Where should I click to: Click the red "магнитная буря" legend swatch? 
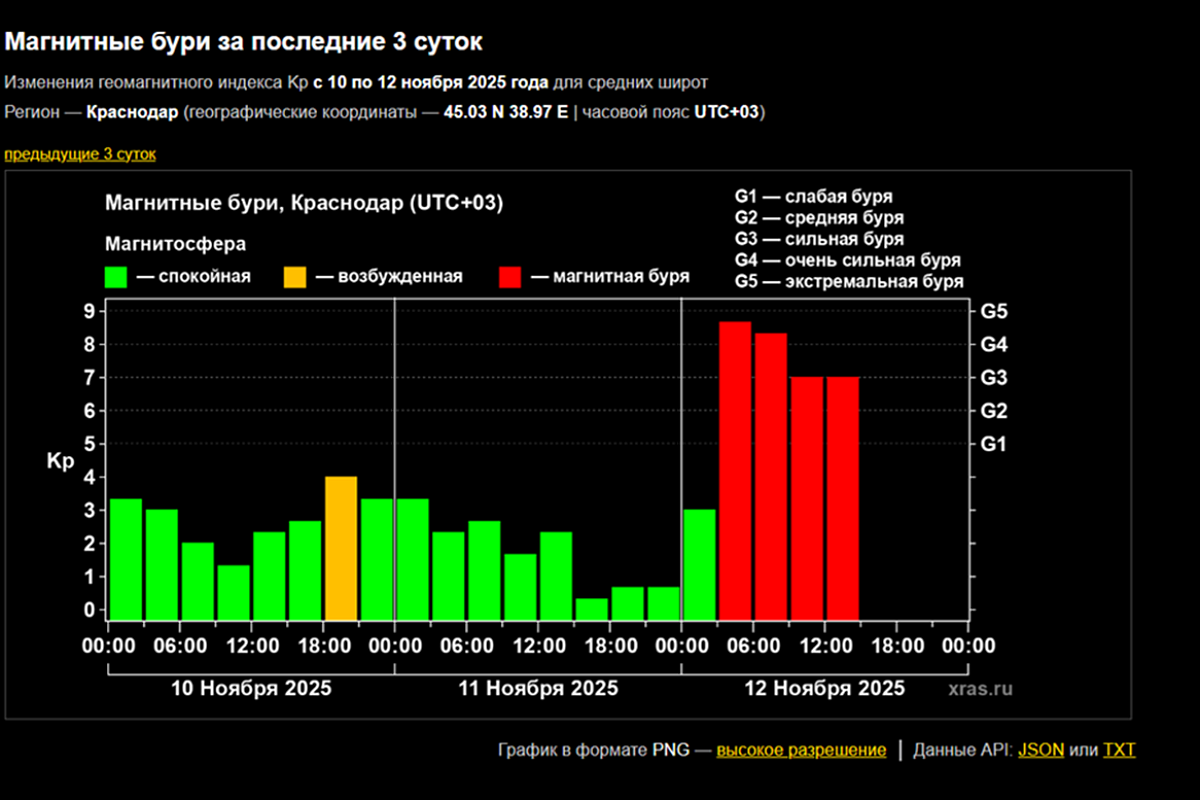coord(510,276)
